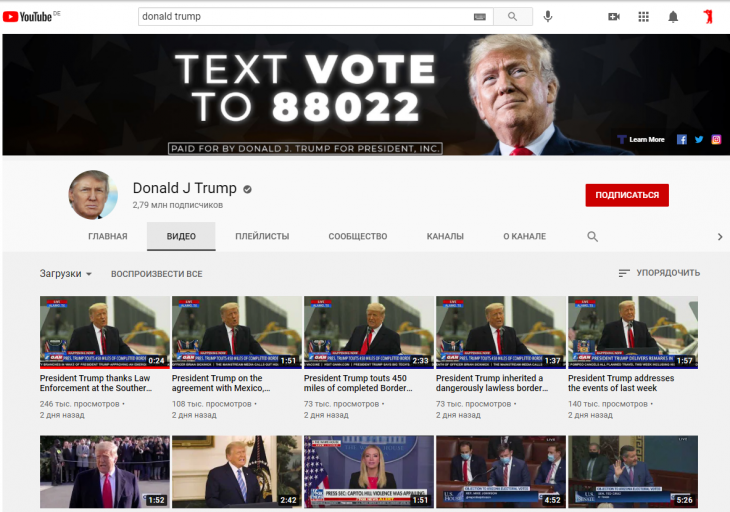Open the 1:52 outdoor crowd video thumbnail

(x=105, y=472)
